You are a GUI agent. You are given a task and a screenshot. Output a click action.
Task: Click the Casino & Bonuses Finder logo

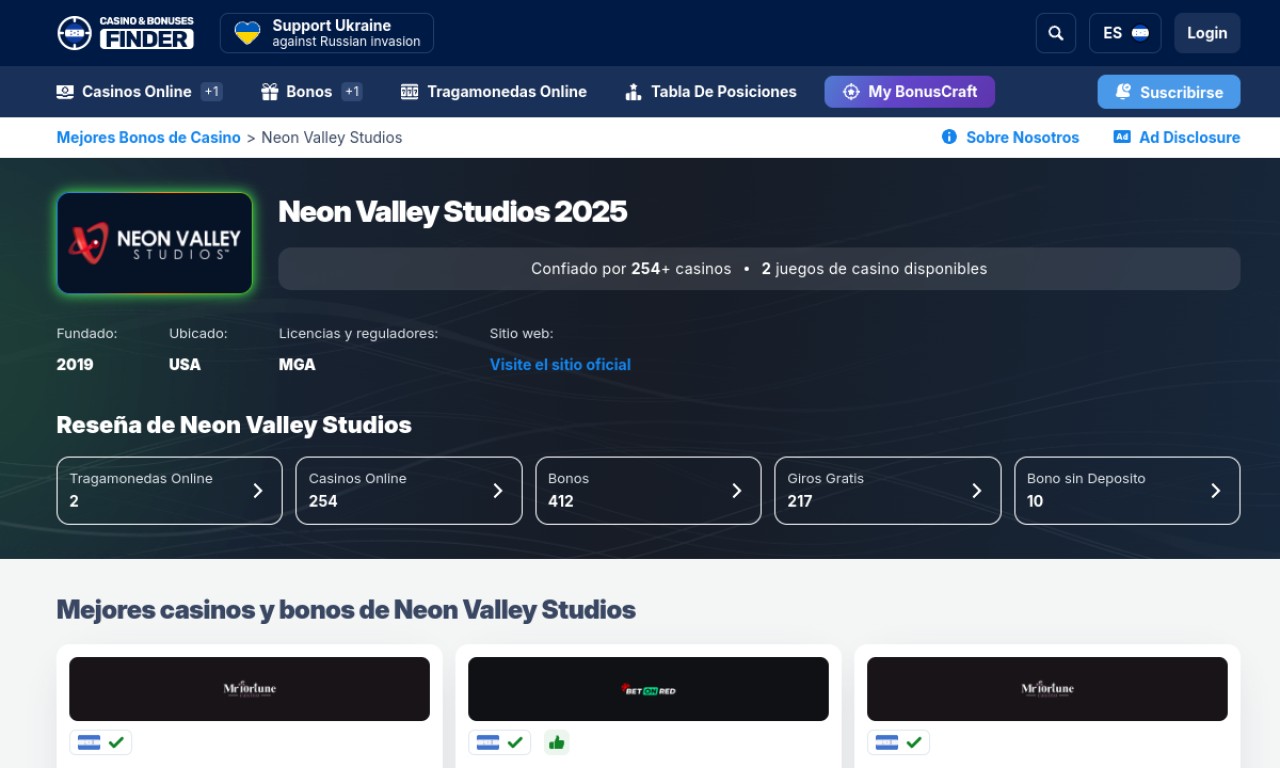[x=125, y=33]
